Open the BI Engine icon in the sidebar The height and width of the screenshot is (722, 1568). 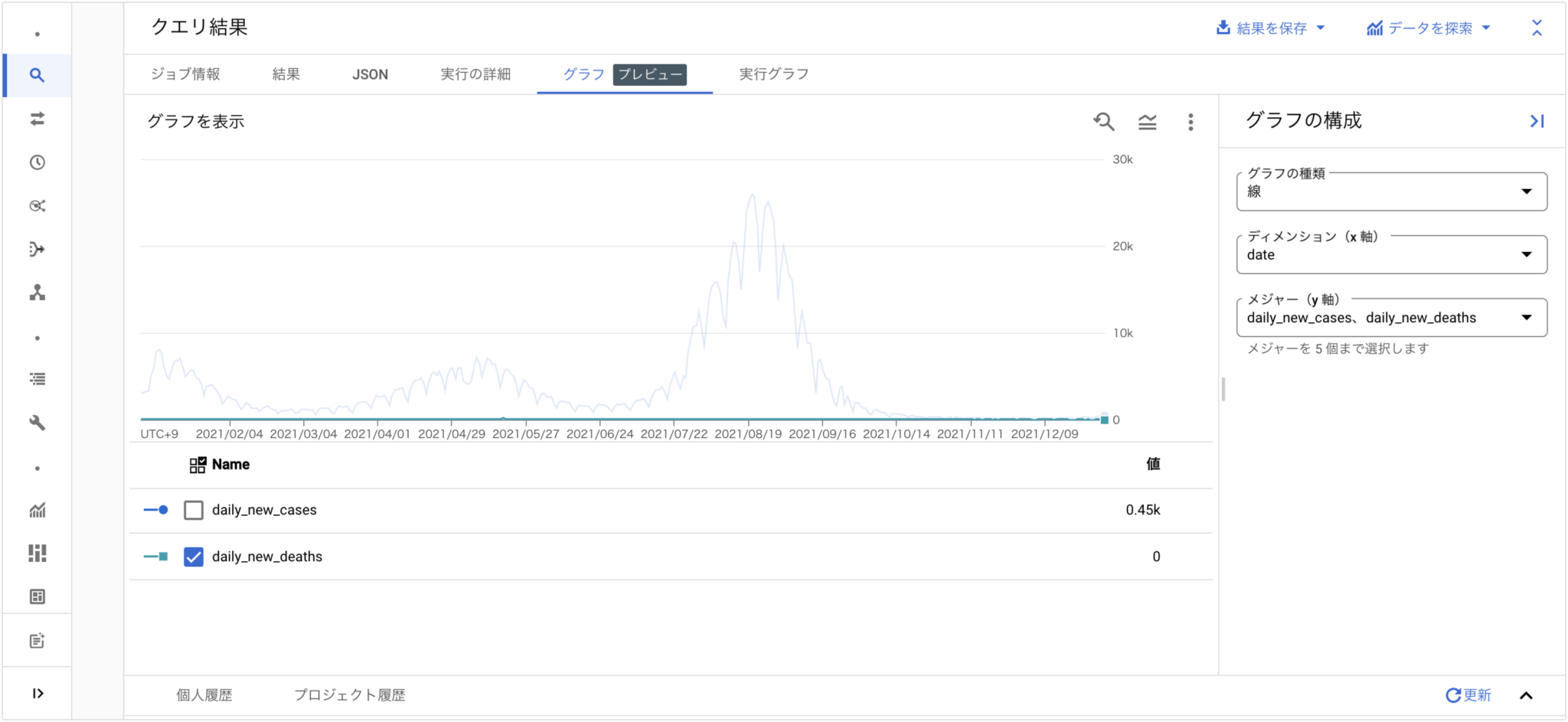point(37,554)
